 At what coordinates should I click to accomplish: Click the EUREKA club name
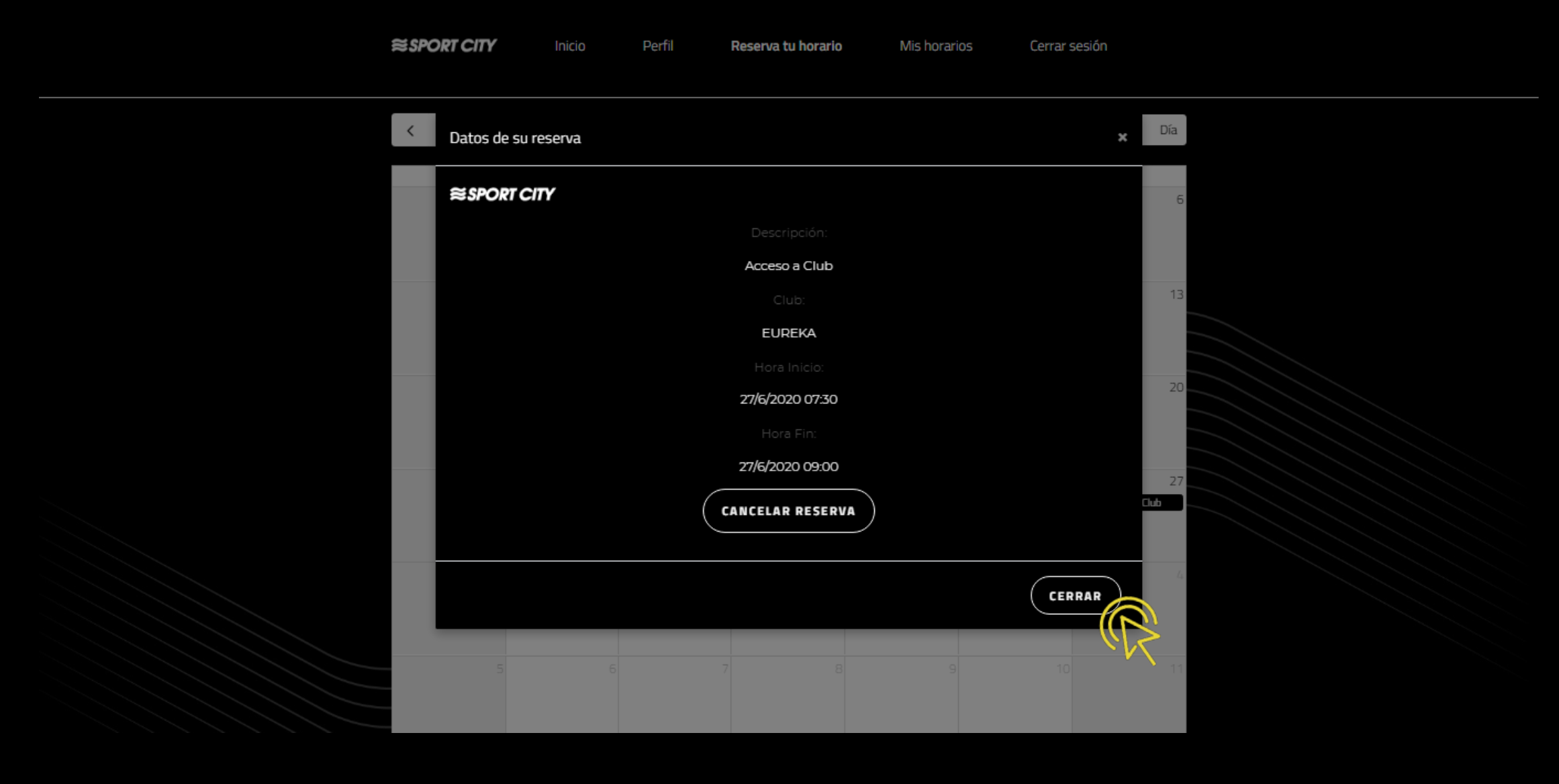pos(788,333)
